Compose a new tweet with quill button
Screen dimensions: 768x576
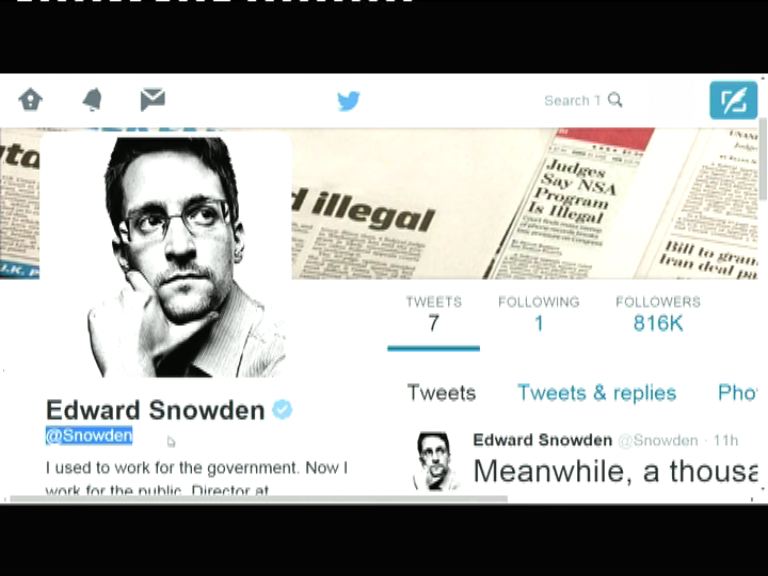click(x=733, y=100)
